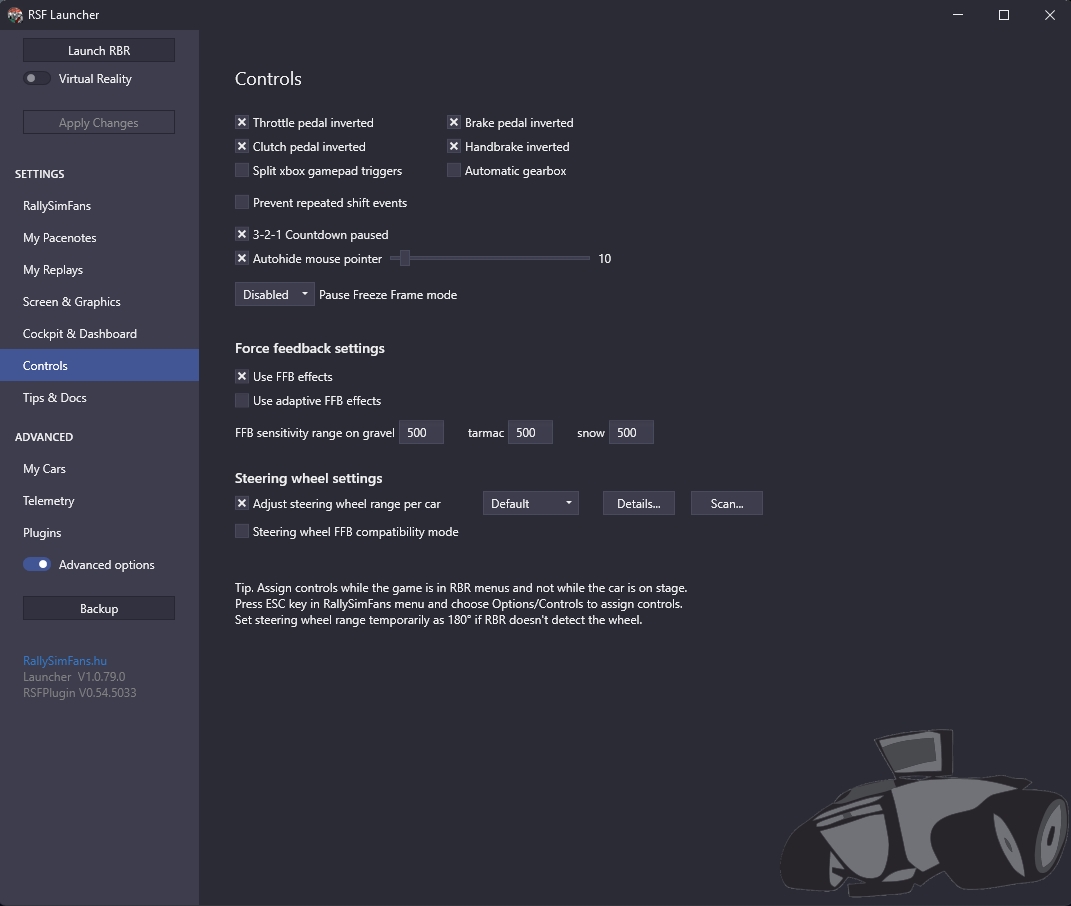Click the RSF Launcher app icon in title bar
Viewport: 1071px width, 906px height.
click(x=15, y=15)
